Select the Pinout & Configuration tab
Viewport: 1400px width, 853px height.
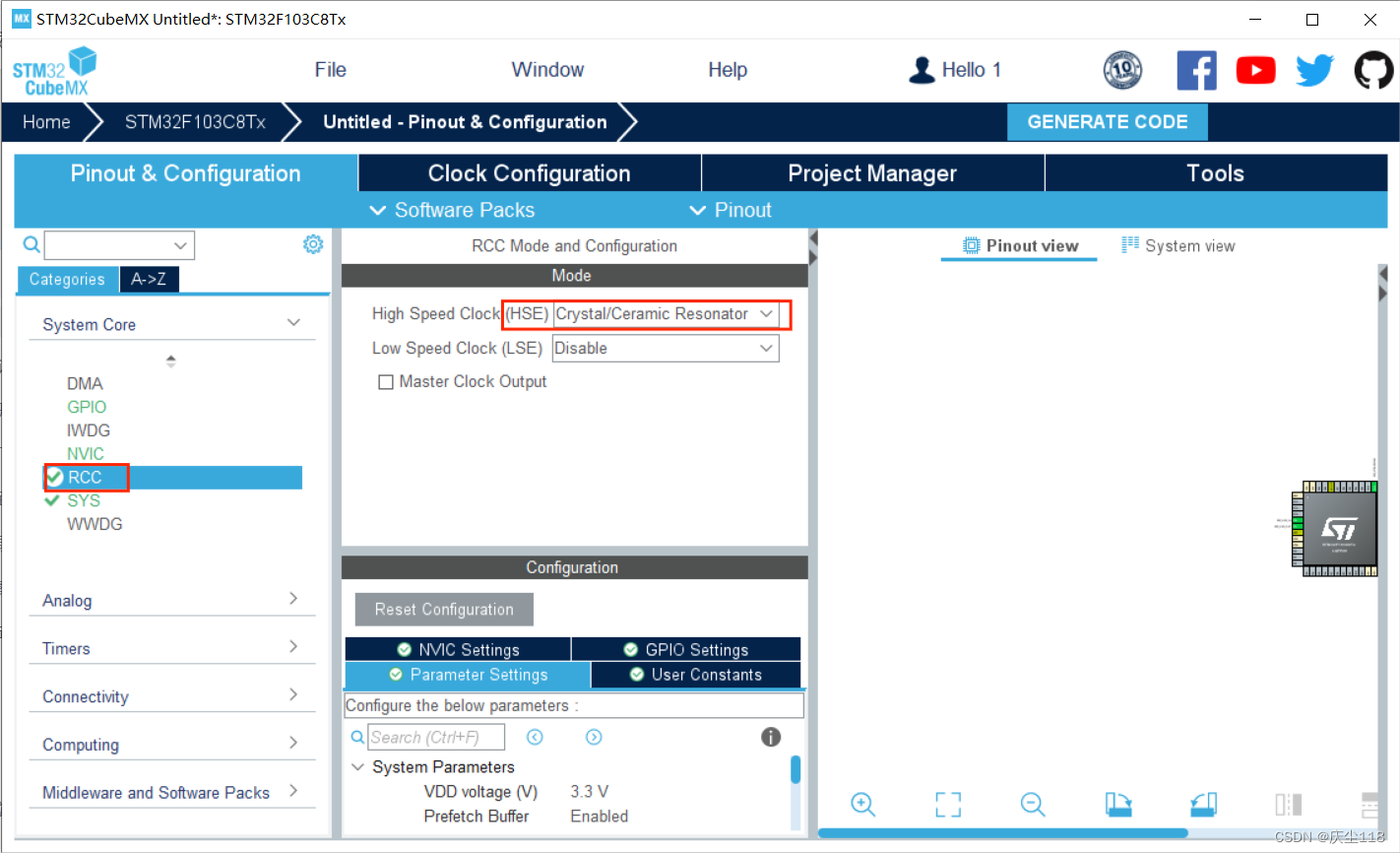pyautogui.click(x=186, y=173)
